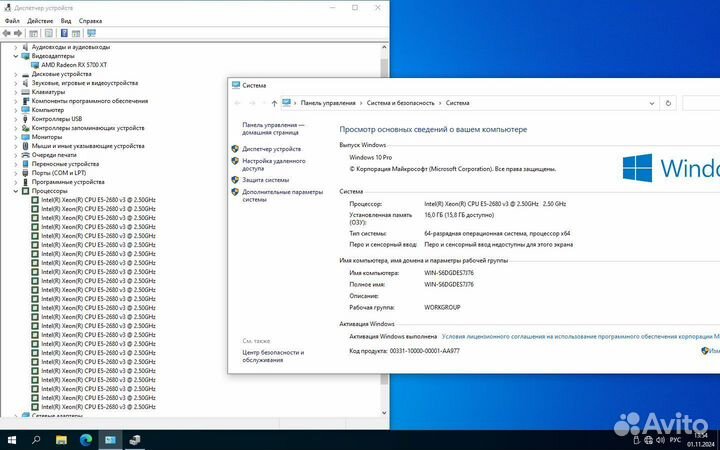
Task: Click the Контроллеры запоминающих устройств icon
Action: [25, 128]
